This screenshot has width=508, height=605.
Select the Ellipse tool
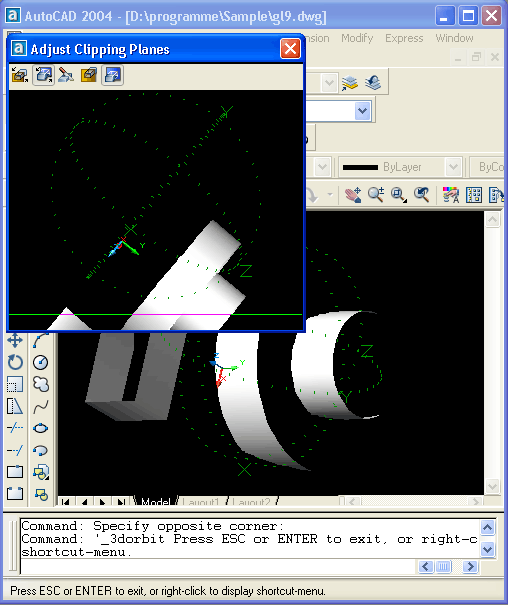pyautogui.click(x=41, y=428)
